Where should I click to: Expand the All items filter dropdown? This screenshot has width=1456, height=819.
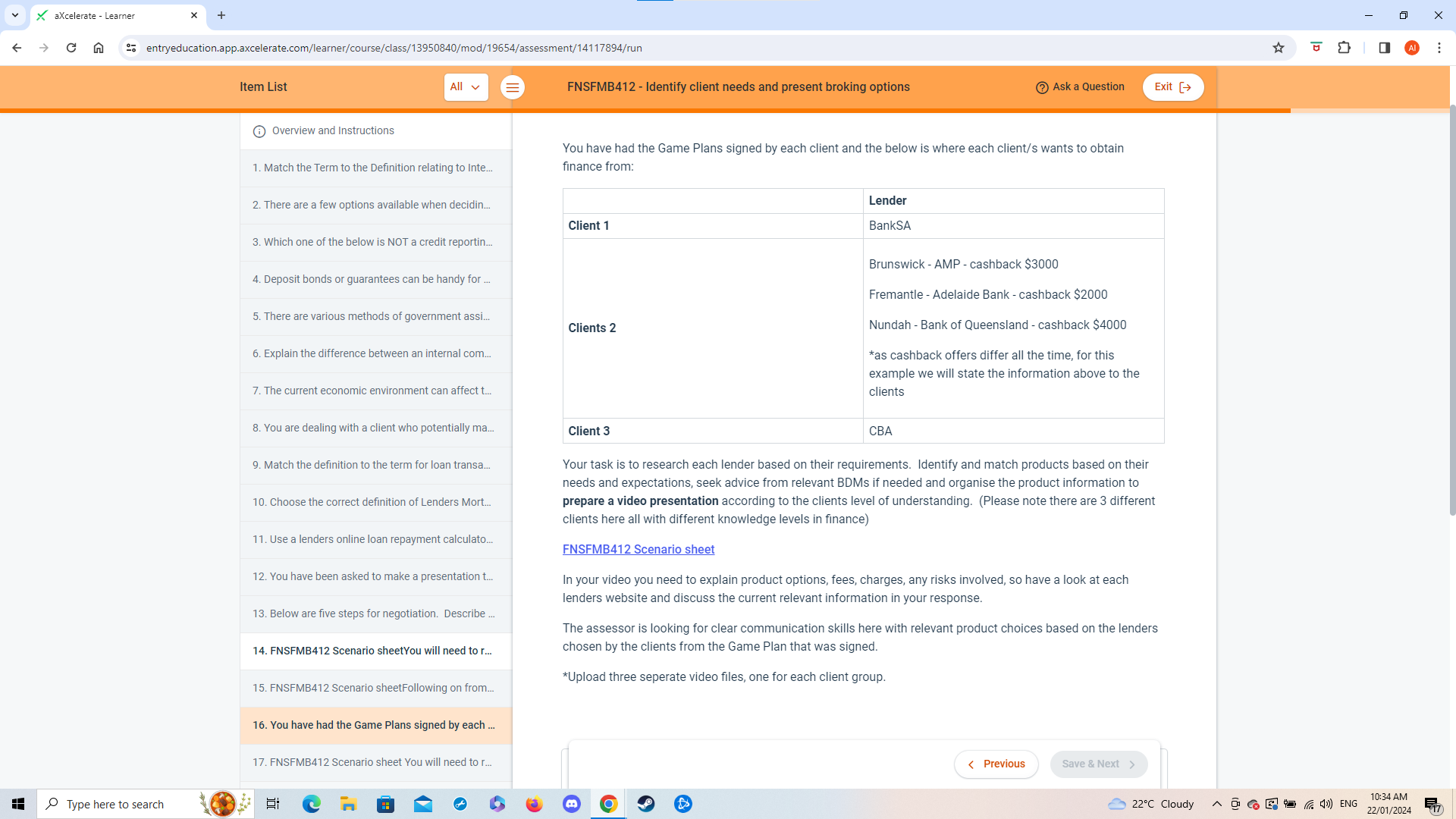coord(466,87)
